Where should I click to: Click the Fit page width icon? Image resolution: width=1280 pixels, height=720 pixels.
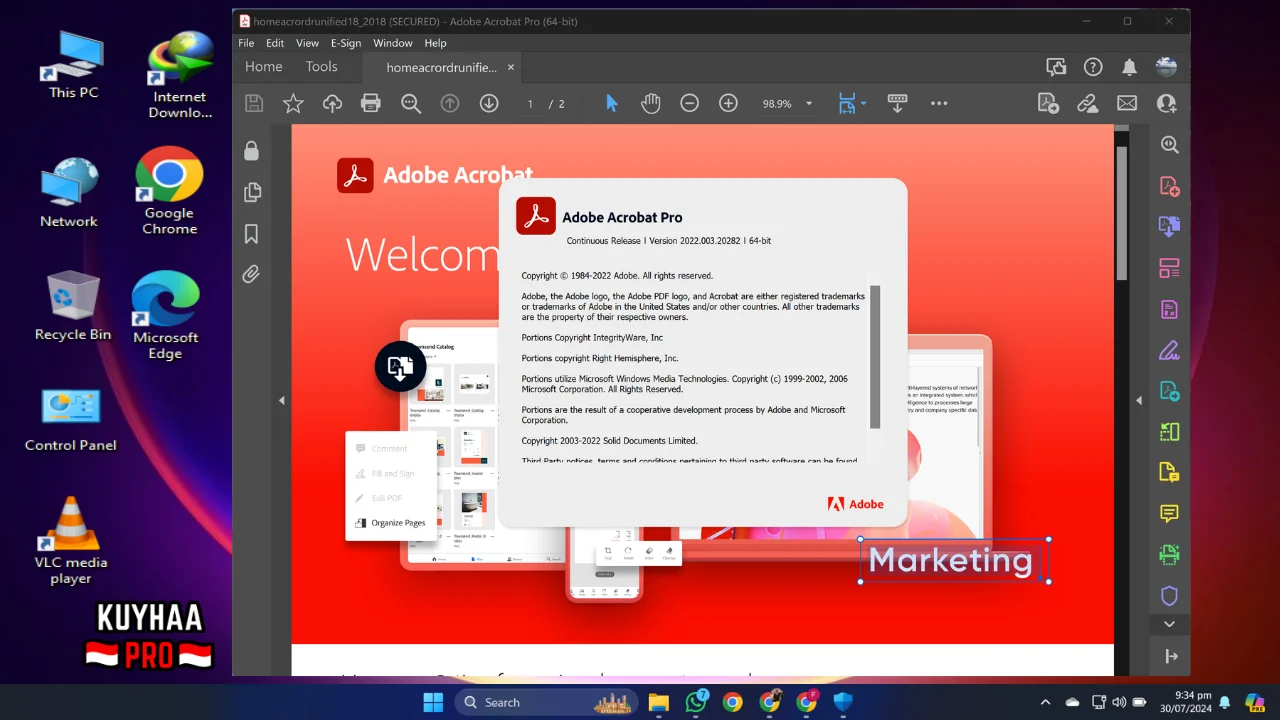point(847,103)
